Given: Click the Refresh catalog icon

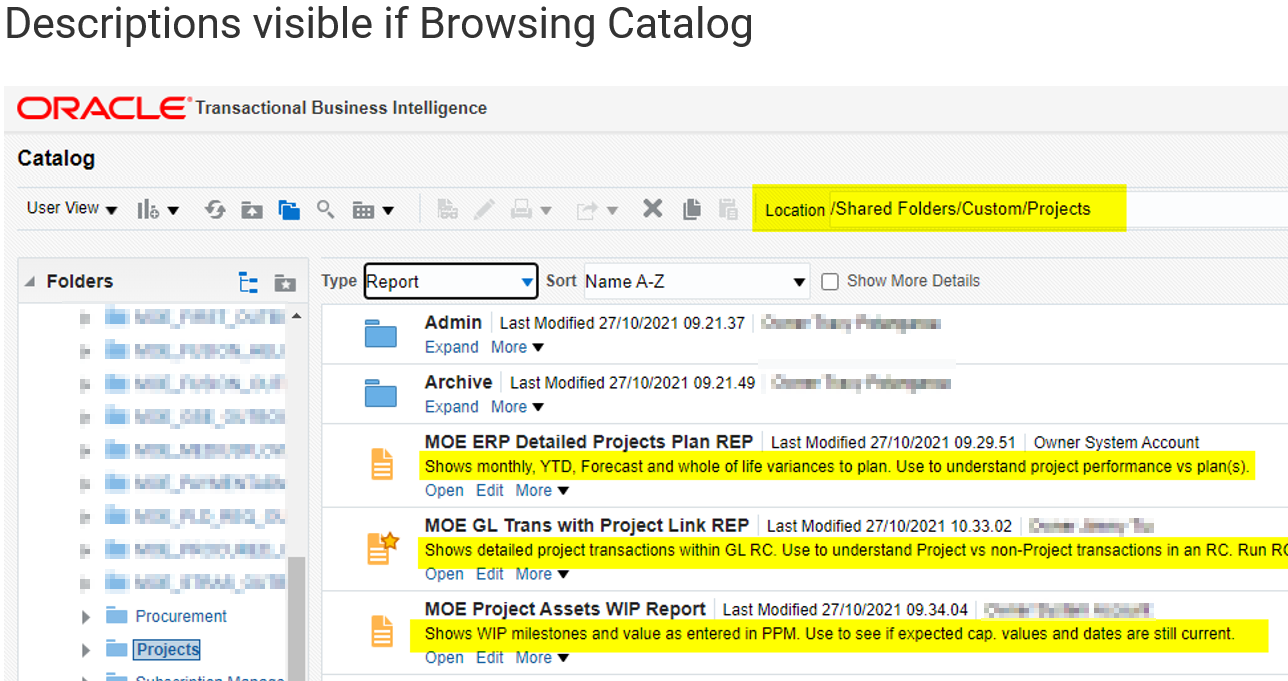Looking at the screenshot, I should coord(215,209).
